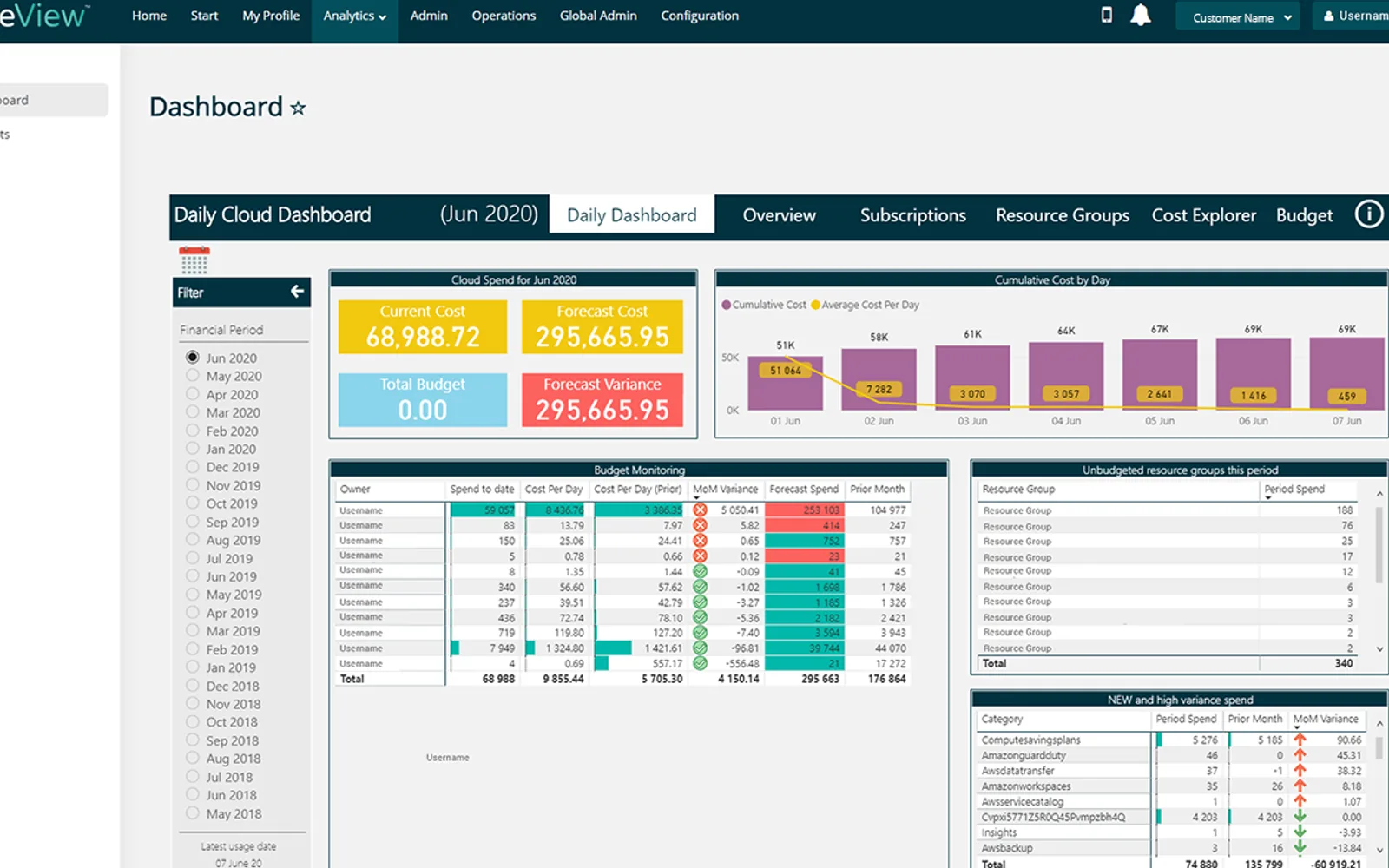Image resolution: width=1389 pixels, height=868 pixels.
Task: Mark Dashboard as favorite with the star
Action: pyautogui.click(x=298, y=108)
